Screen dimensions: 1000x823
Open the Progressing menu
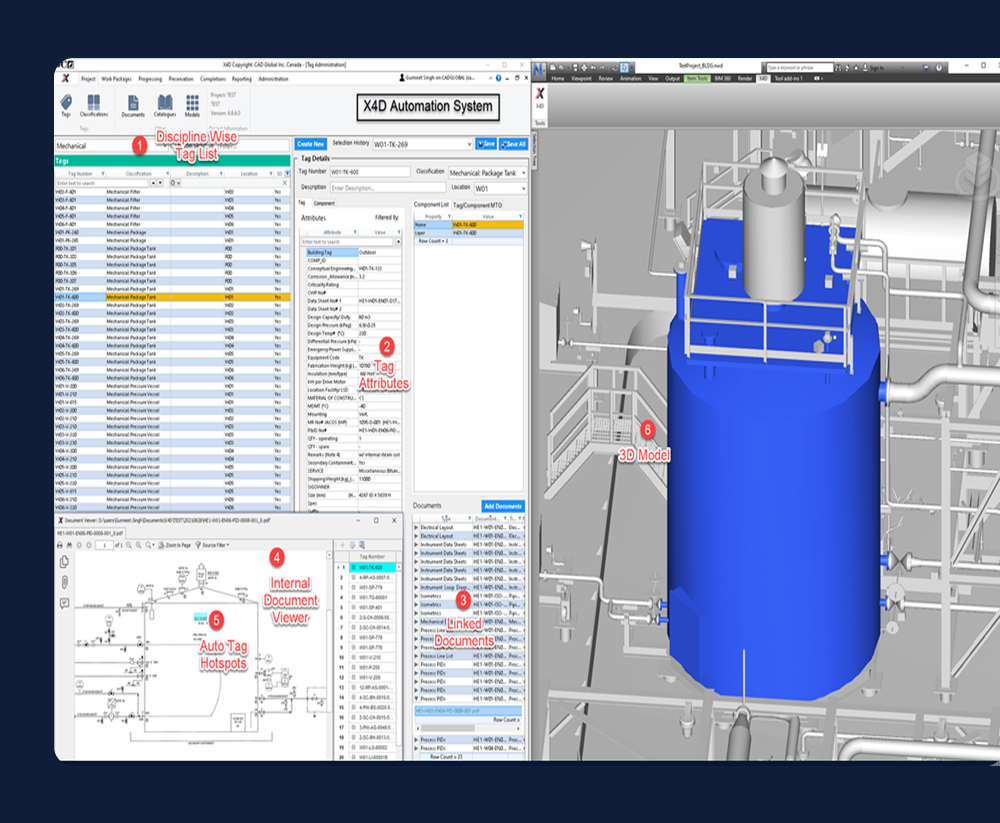pyautogui.click(x=150, y=79)
